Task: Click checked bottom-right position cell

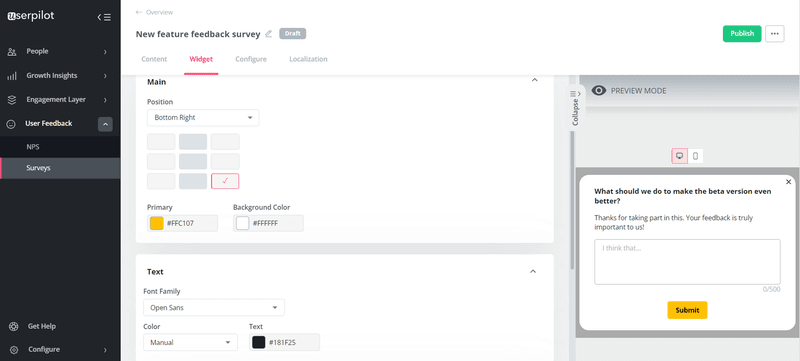Action: (x=225, y=181)
